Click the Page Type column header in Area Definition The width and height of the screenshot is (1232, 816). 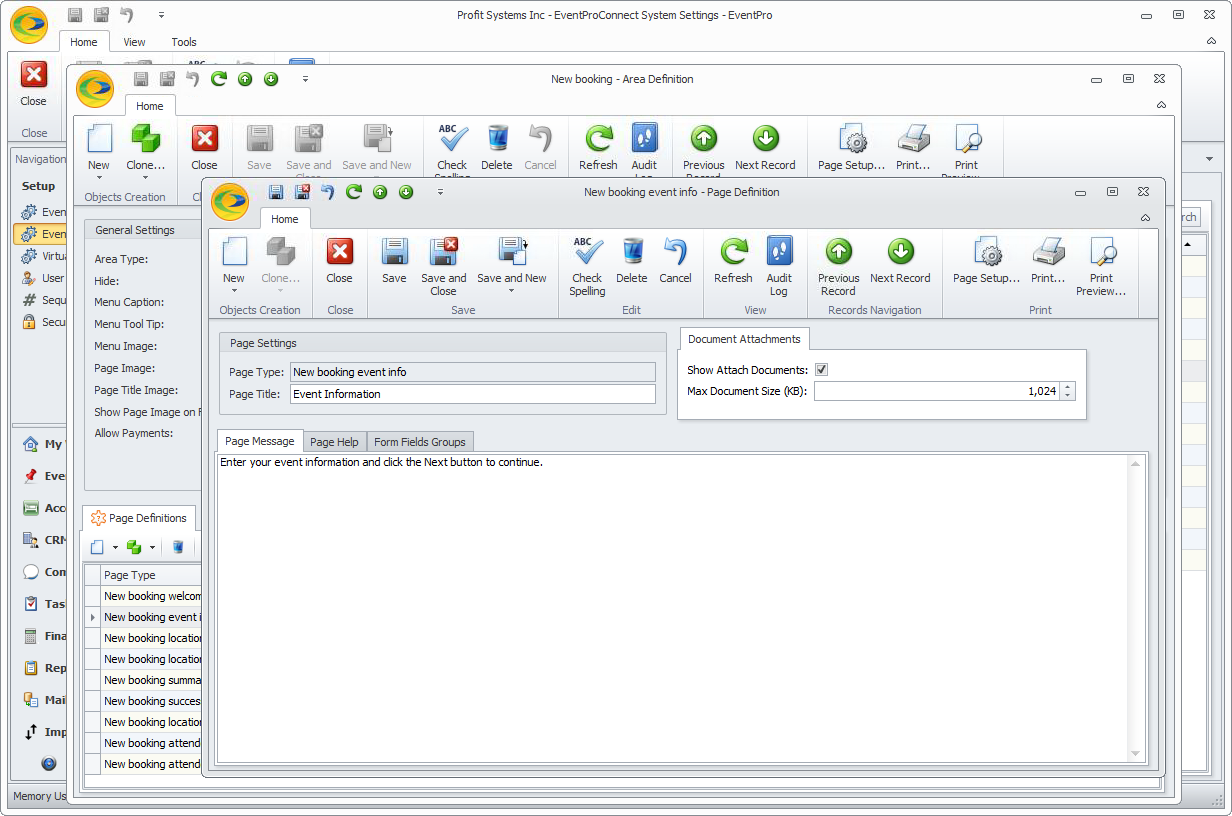coord(152,575)
